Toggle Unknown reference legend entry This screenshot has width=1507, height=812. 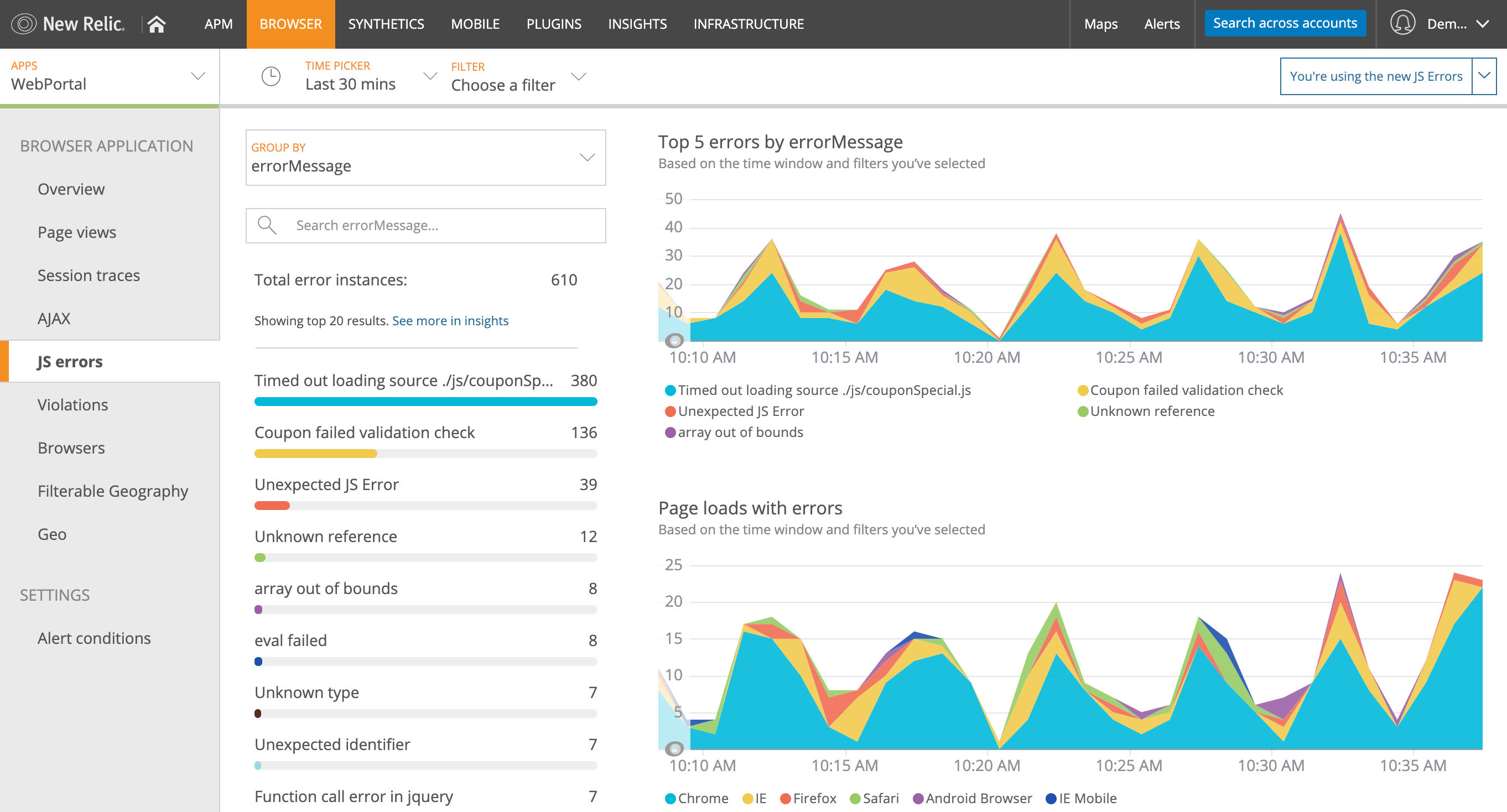click(1145, 412)
